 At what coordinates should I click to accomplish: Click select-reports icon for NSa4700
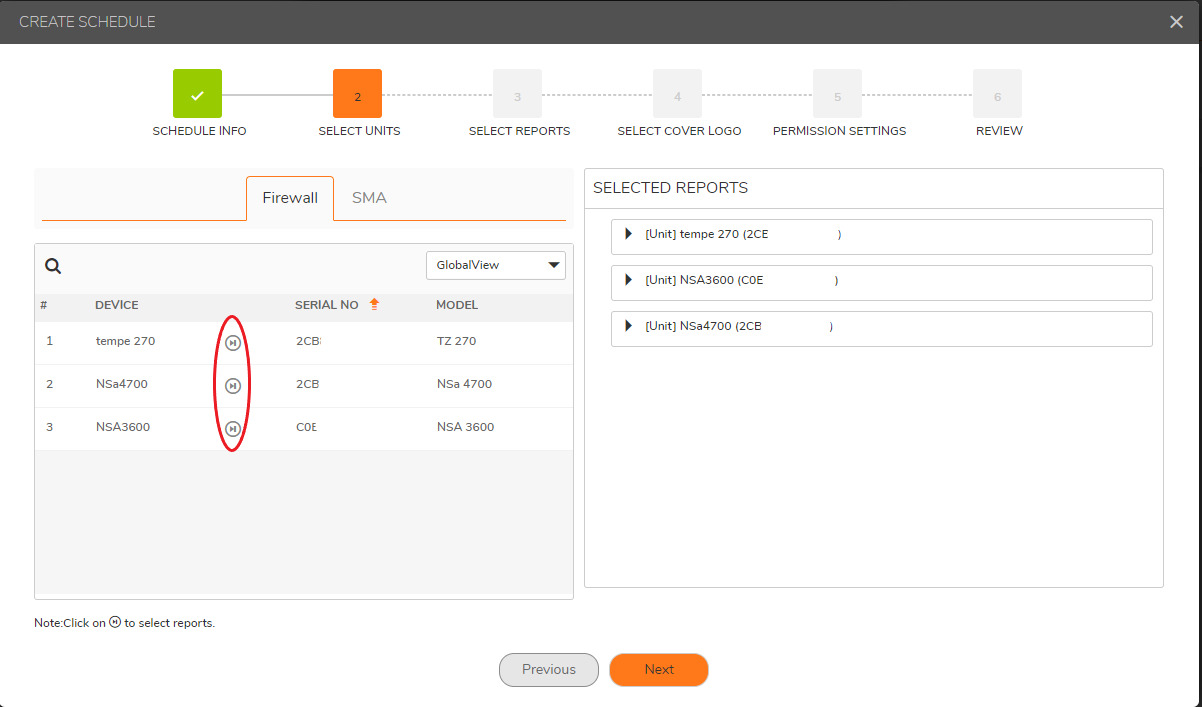coord(232,385)
